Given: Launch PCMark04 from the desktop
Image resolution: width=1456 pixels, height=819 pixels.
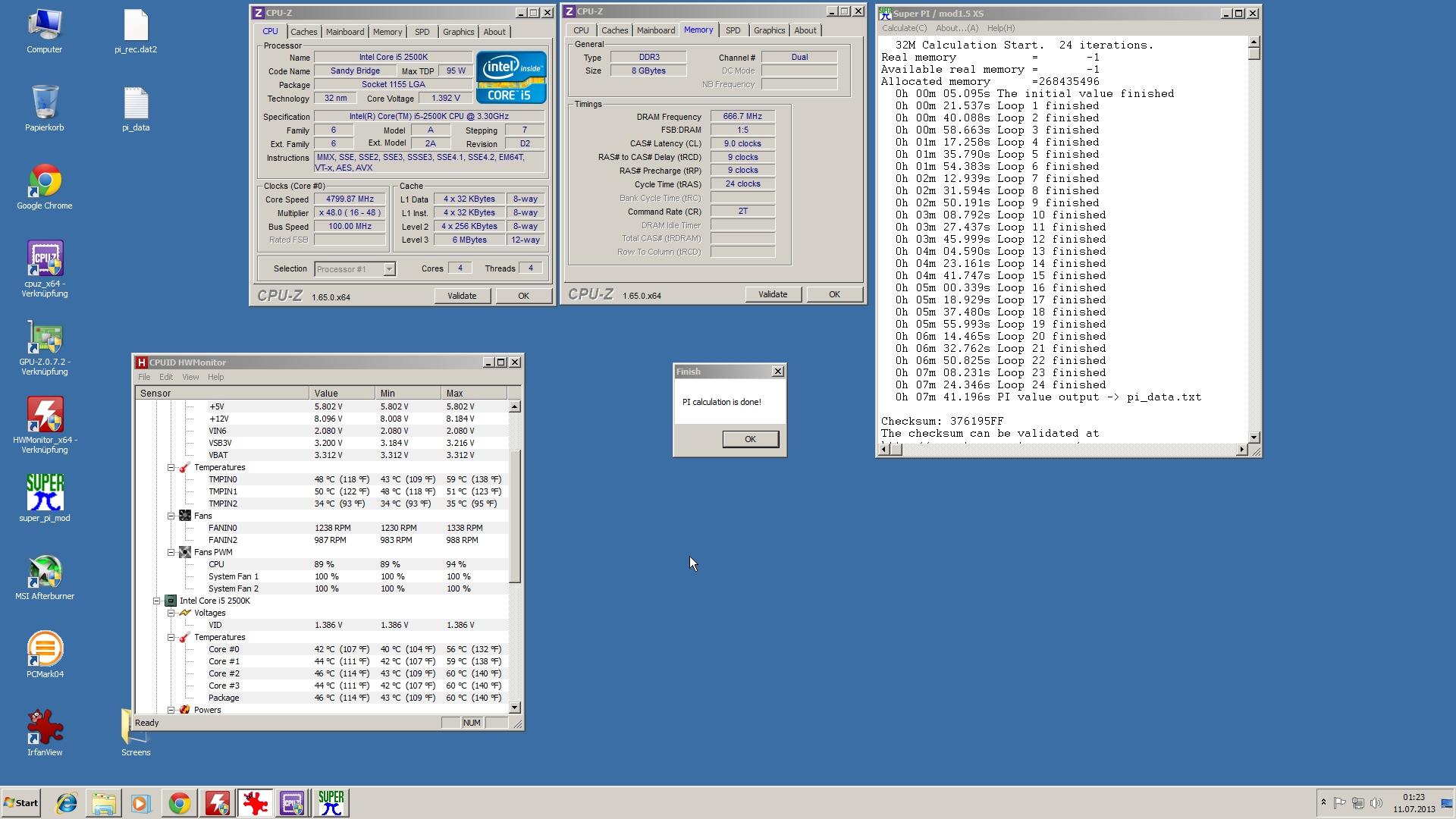Looking at the screenshot, I should 44,654.
